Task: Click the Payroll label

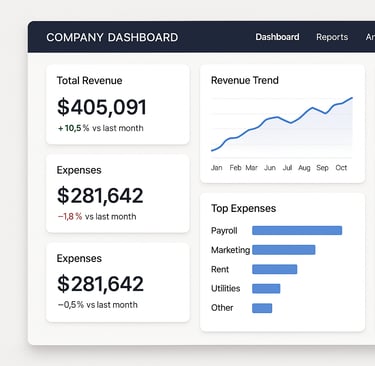Action: [x=224, y=231]
